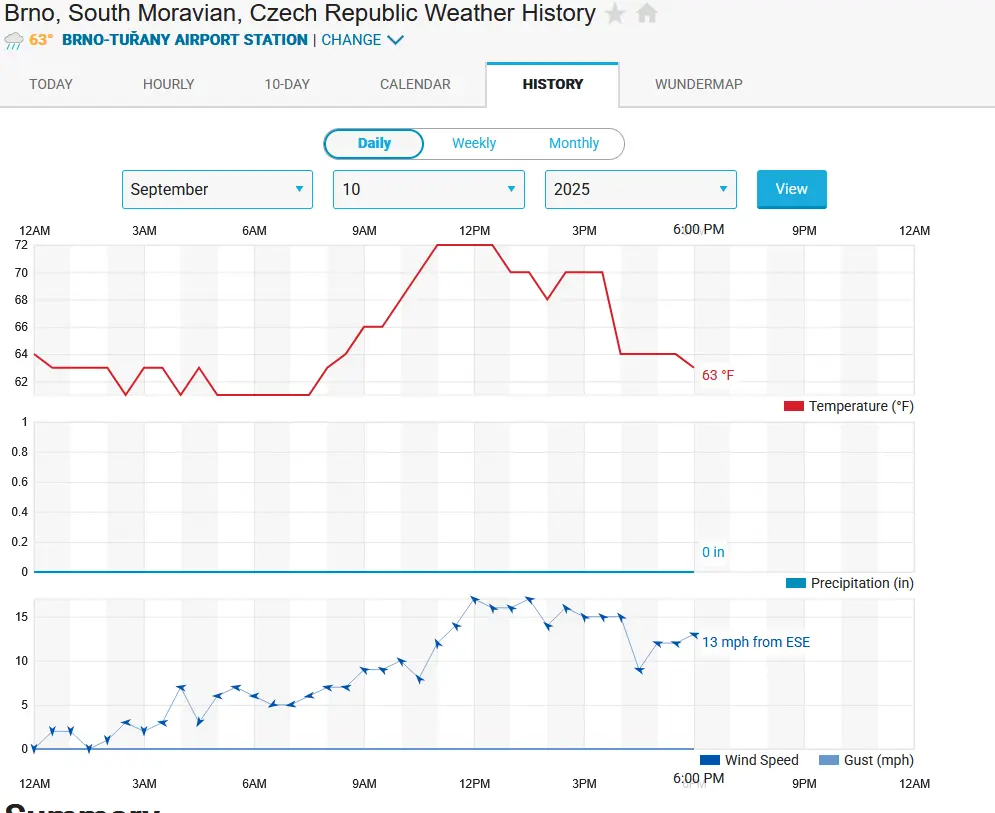This screenshot has width=995, height=813.
Task: Expand the station CHANGE chevron
Action: tap(395, 40)
